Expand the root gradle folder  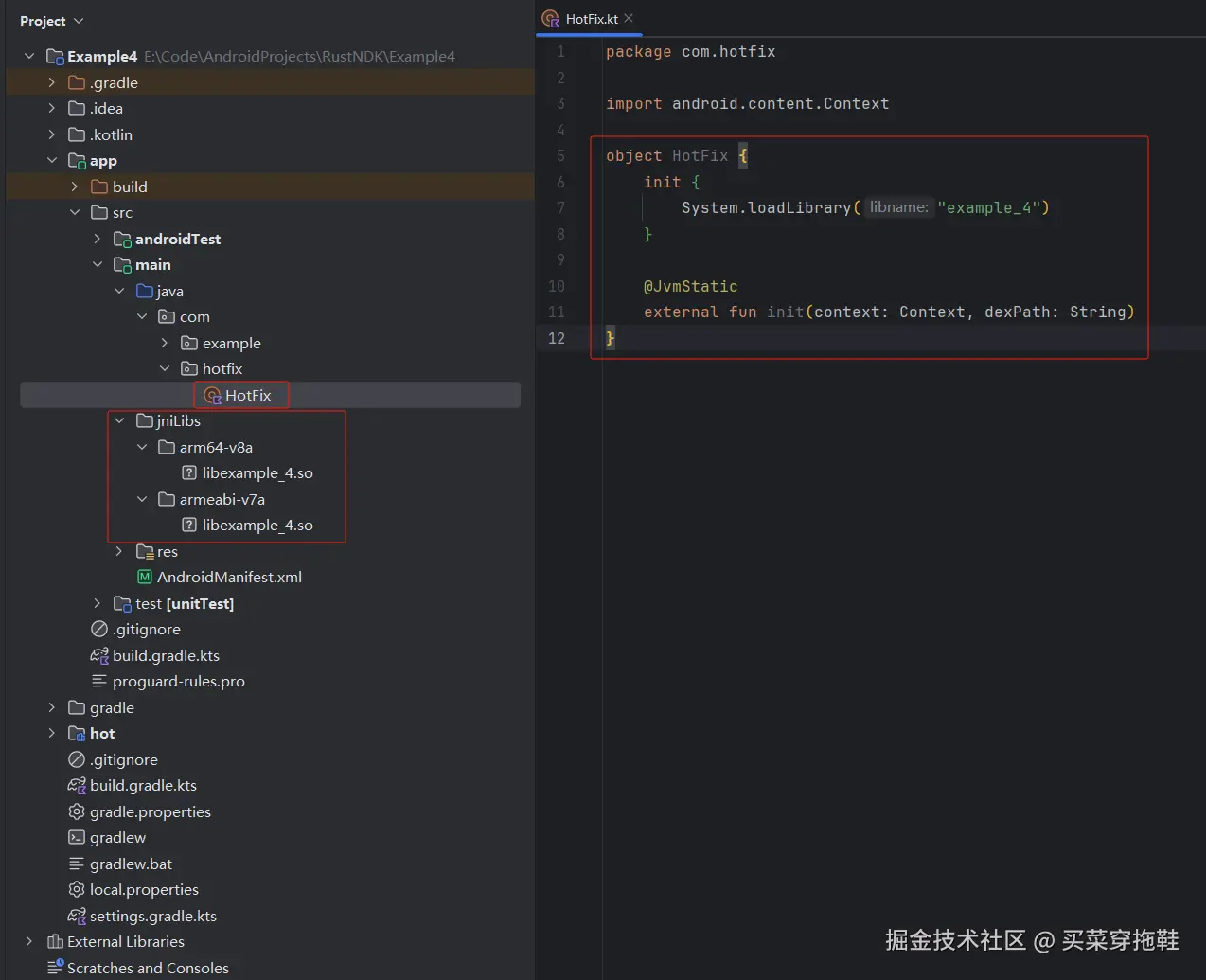click(x=52, y=707)
